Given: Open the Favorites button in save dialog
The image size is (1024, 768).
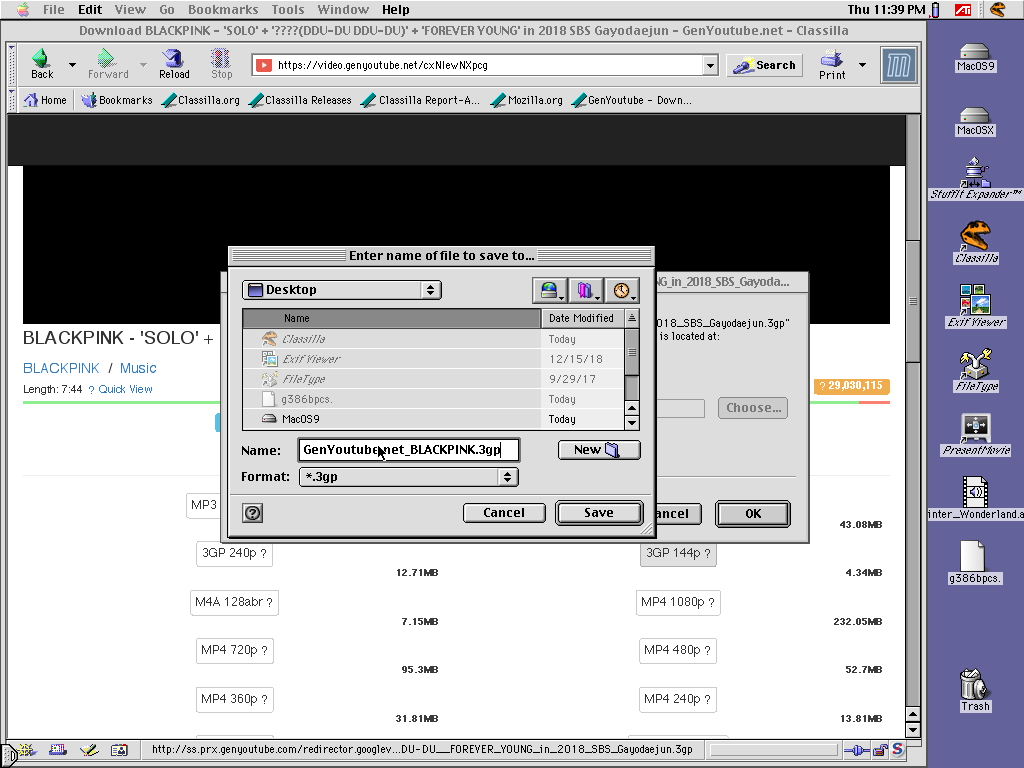Looking at the screenshot, I should [585, 290].
